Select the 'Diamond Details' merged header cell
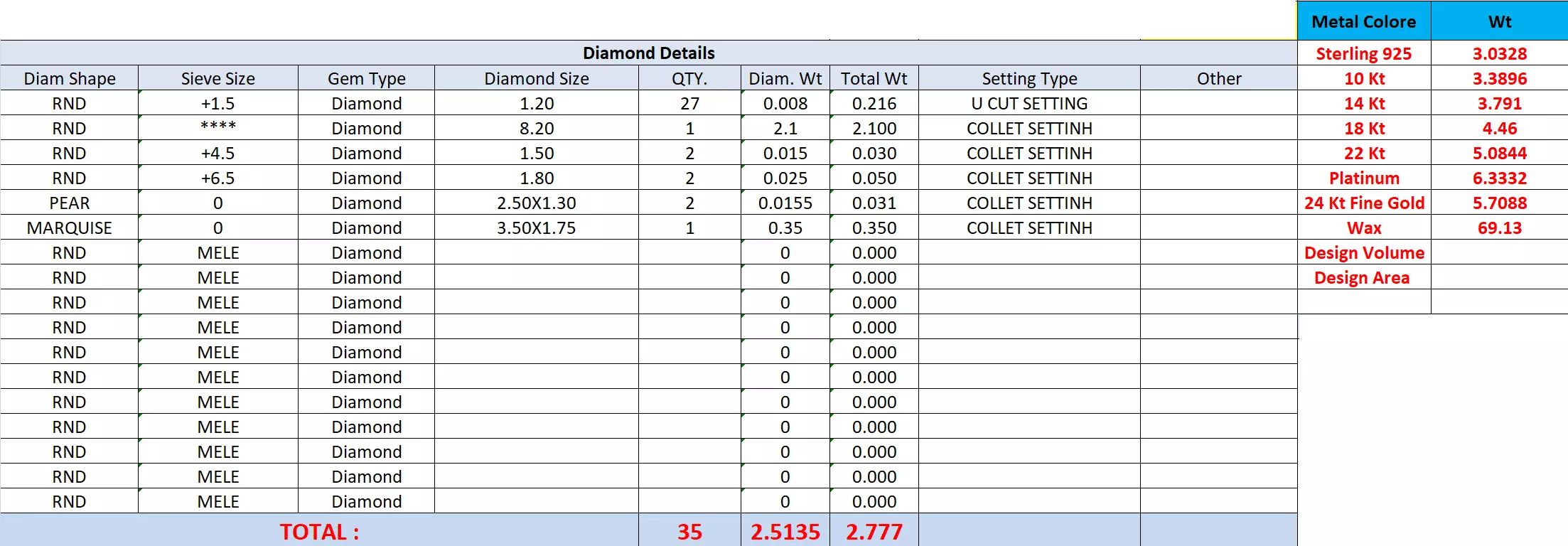This screenshot has width=1568, height=546. pyautogui.click(x=648, y=53)
